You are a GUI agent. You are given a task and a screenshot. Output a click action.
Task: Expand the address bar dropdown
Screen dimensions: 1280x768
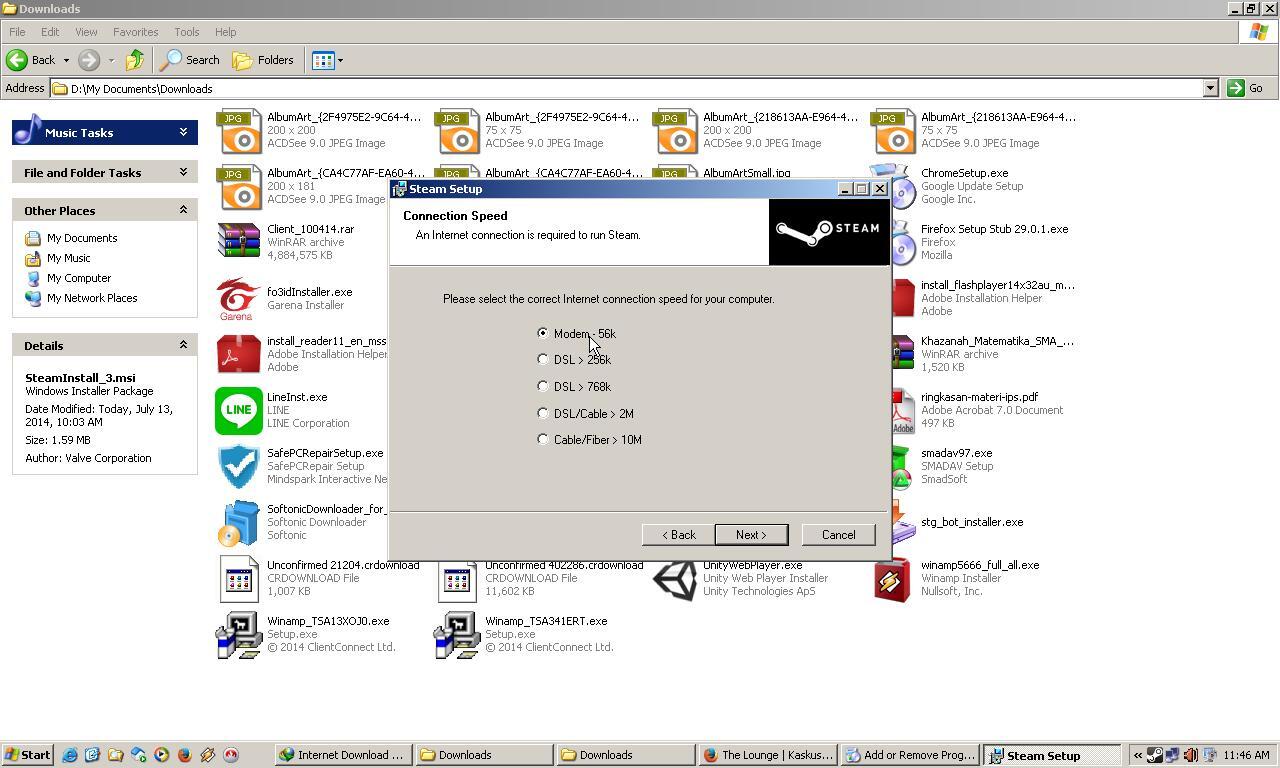pos(1210,88)
